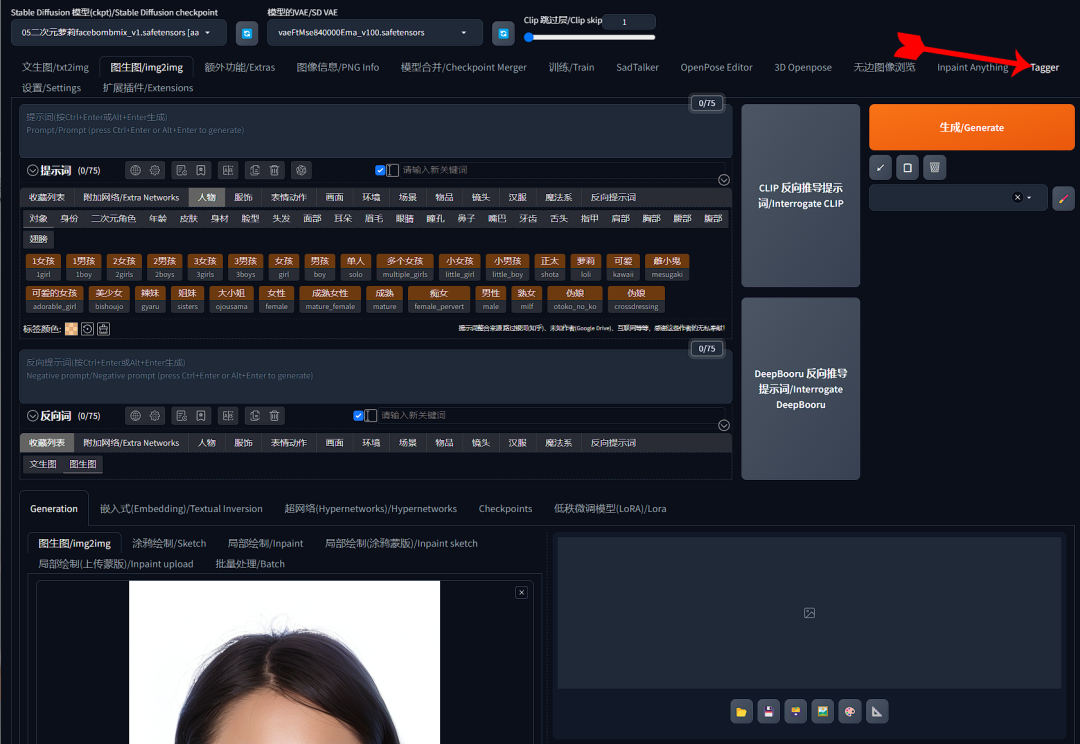Click the trash icon in the 提示词 toolbar
The image size is (1080, 744).
click(274, 170)
